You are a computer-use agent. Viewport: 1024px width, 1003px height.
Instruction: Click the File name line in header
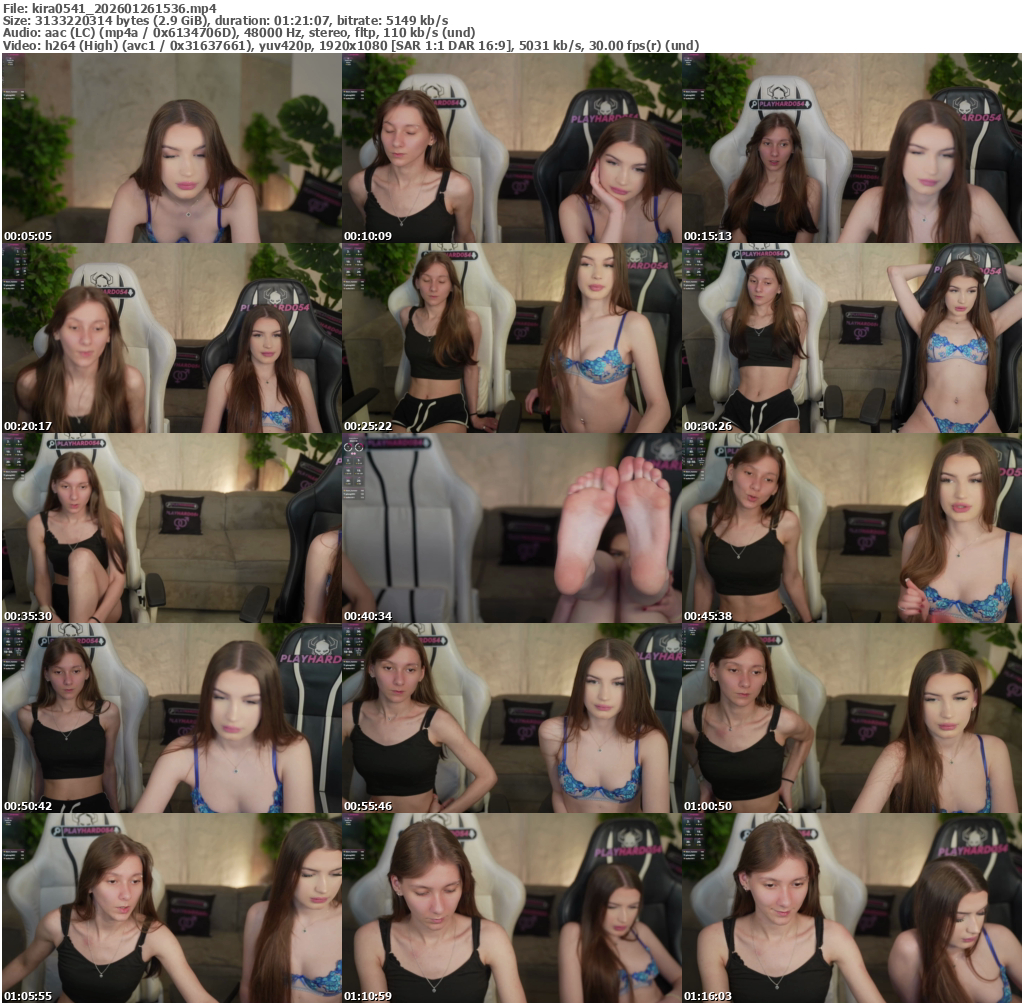tap(110, 8)
